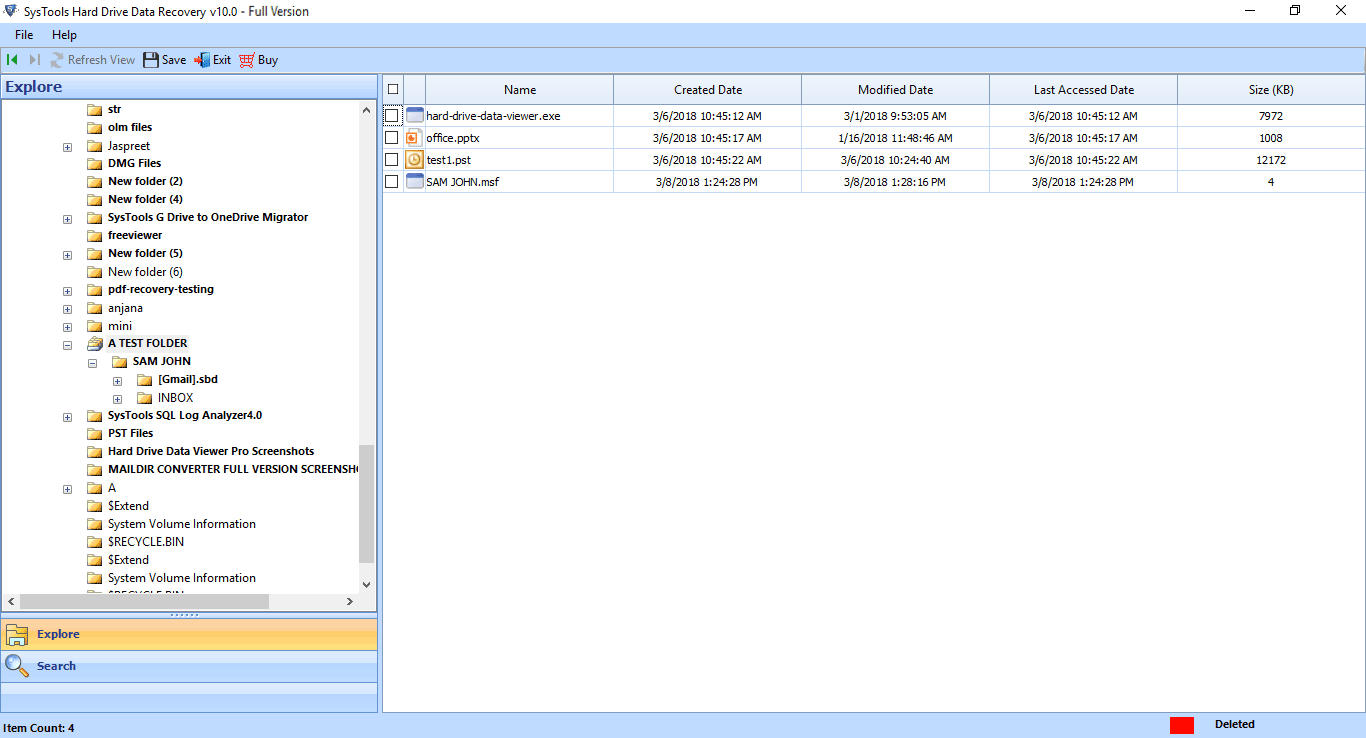The height and width of the screenshot is (738, 1366).
Task: Click the office.pptx file icon
Action: click(414, 138)
